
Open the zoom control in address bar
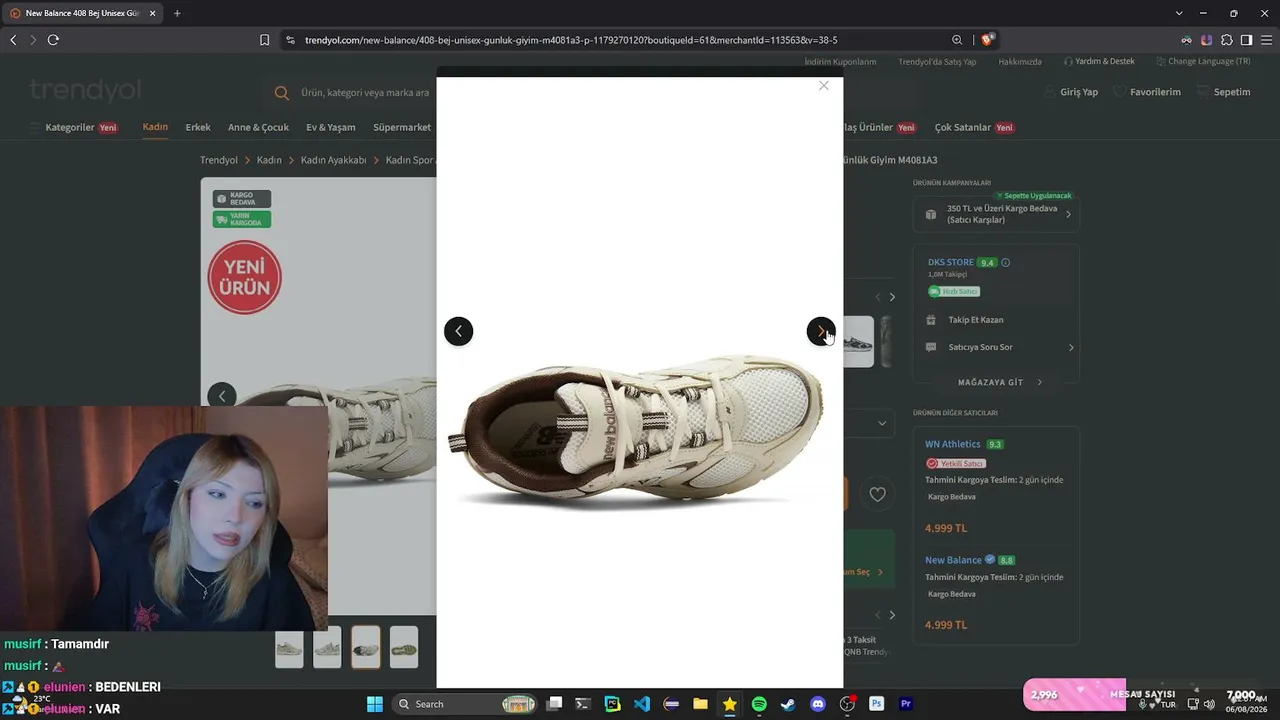point(957,40)
